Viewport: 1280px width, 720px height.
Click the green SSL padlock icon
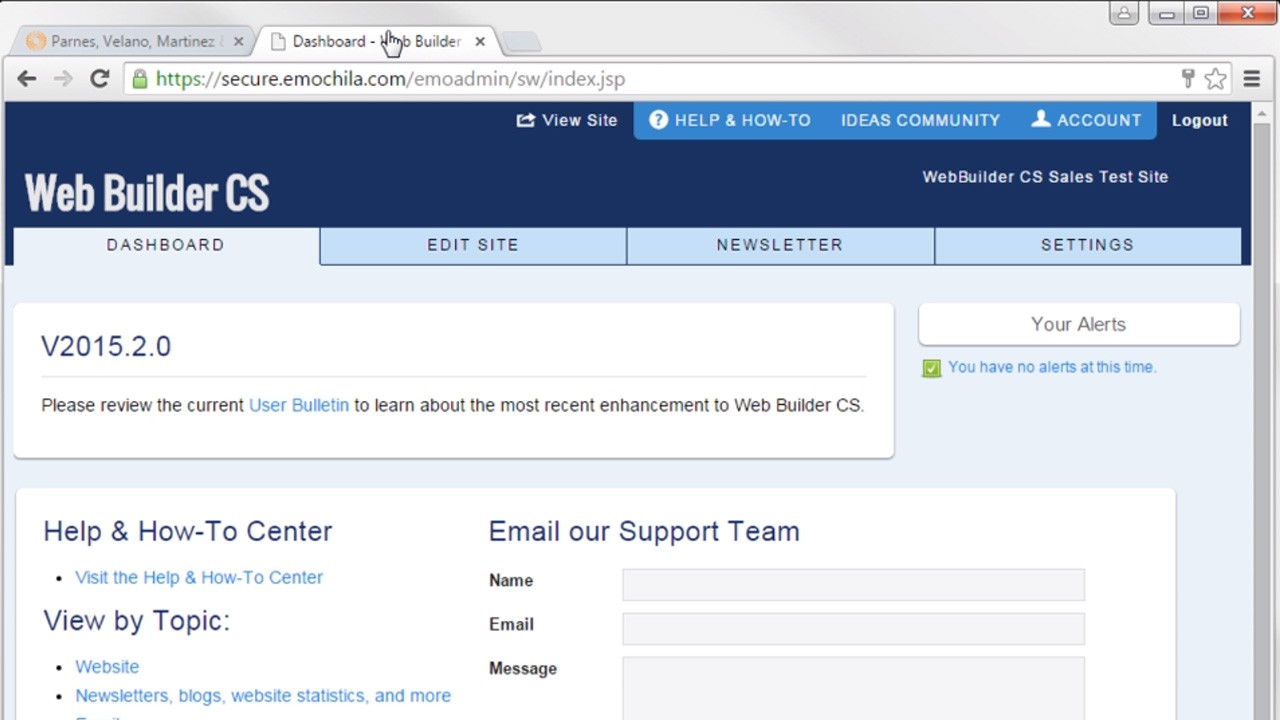click(140, 79)
